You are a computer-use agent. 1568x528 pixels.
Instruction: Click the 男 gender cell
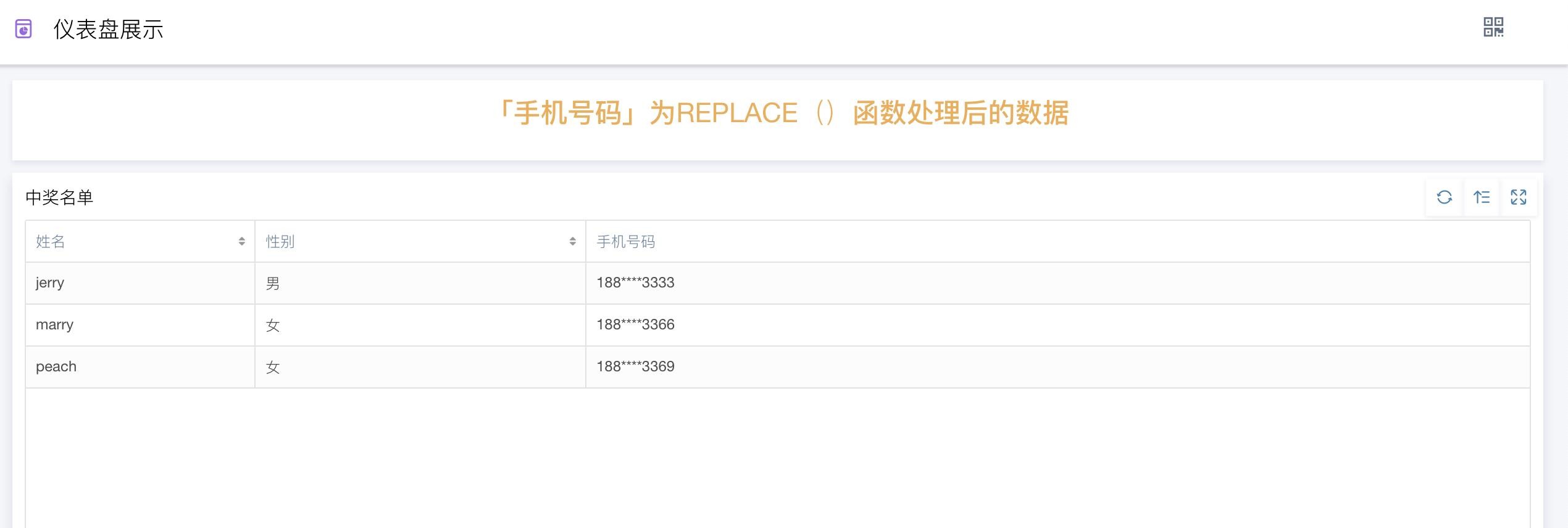coord(273,284)
